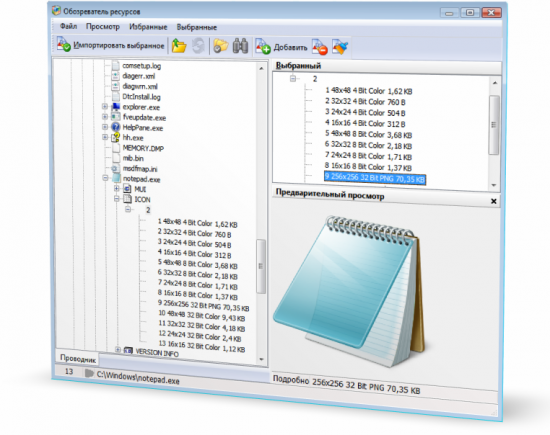Click the open folder toolbar icon

tap(221, 46)
